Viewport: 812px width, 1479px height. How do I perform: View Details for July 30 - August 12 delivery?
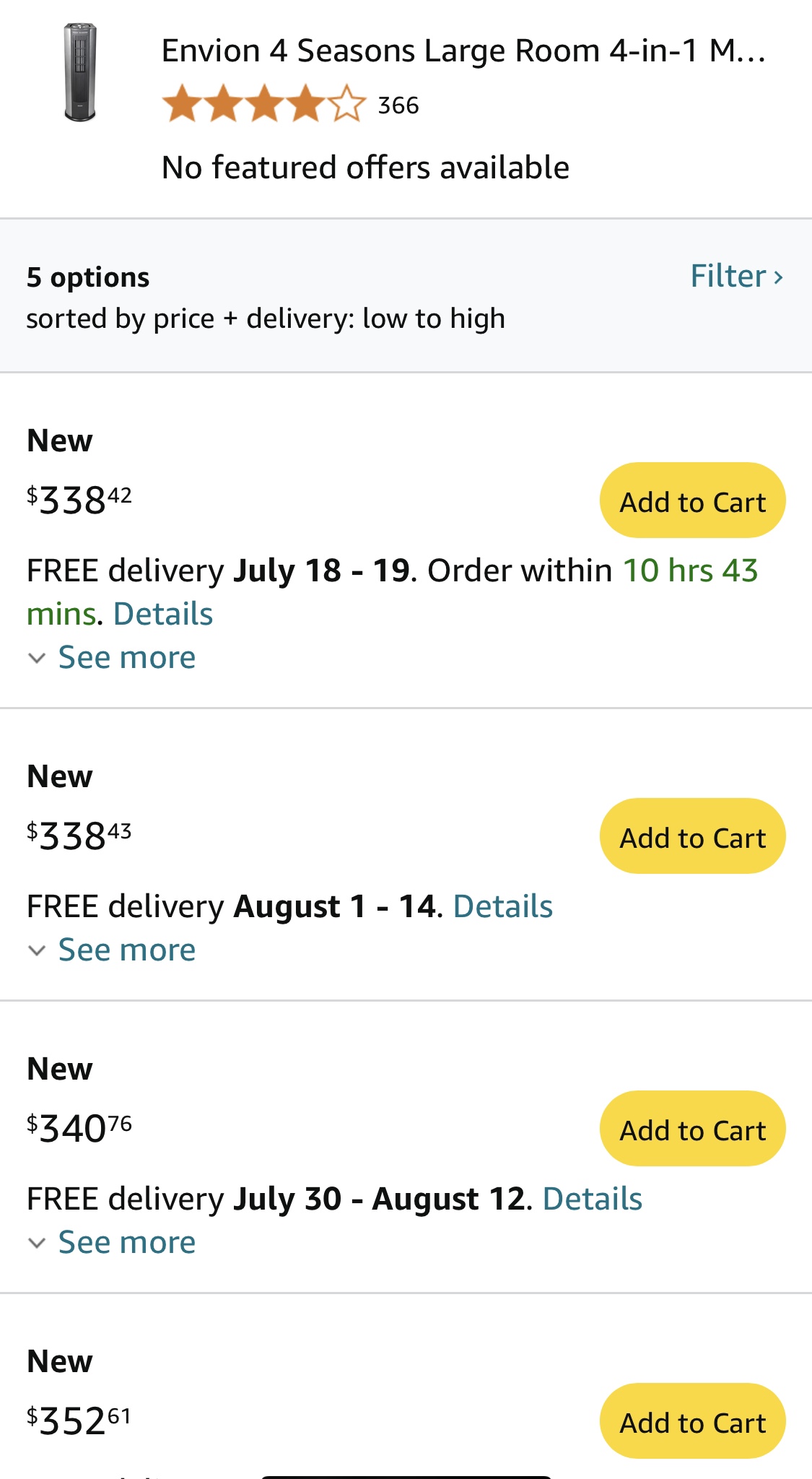click(592, 1199)
